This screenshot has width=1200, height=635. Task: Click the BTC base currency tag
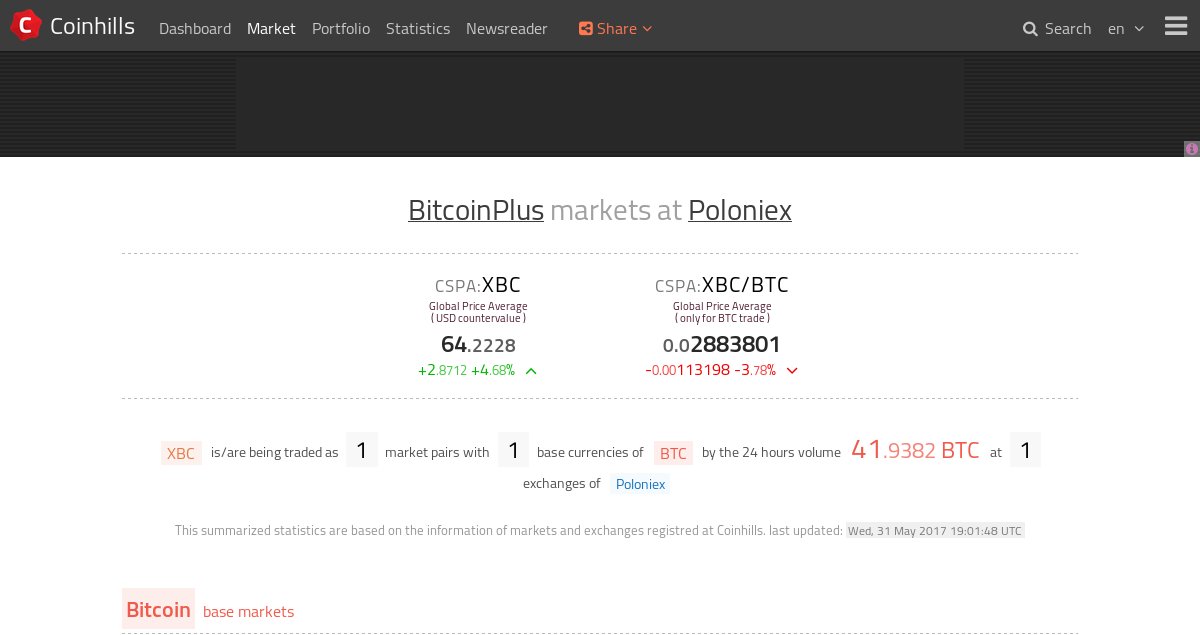click(673, 453)
